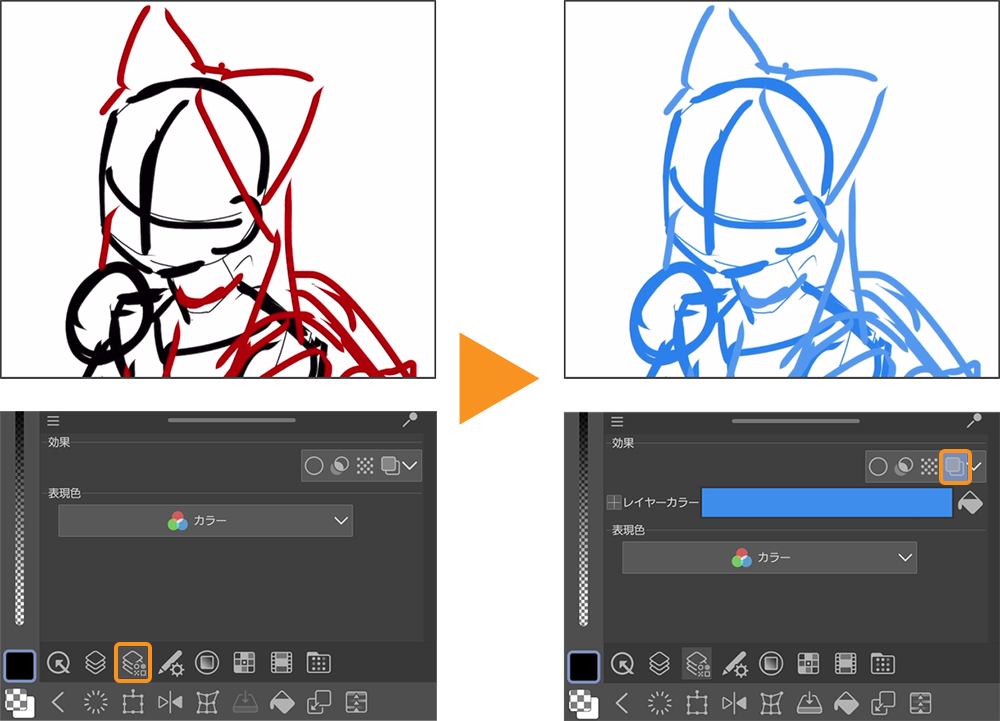
Task: Click pin icon at top of right panel
Action: 973,421
